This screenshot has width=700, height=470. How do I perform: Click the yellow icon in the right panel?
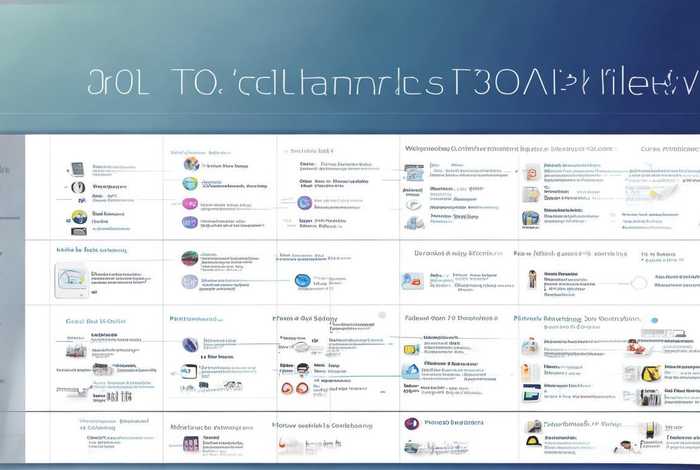[x=651, y=374]
